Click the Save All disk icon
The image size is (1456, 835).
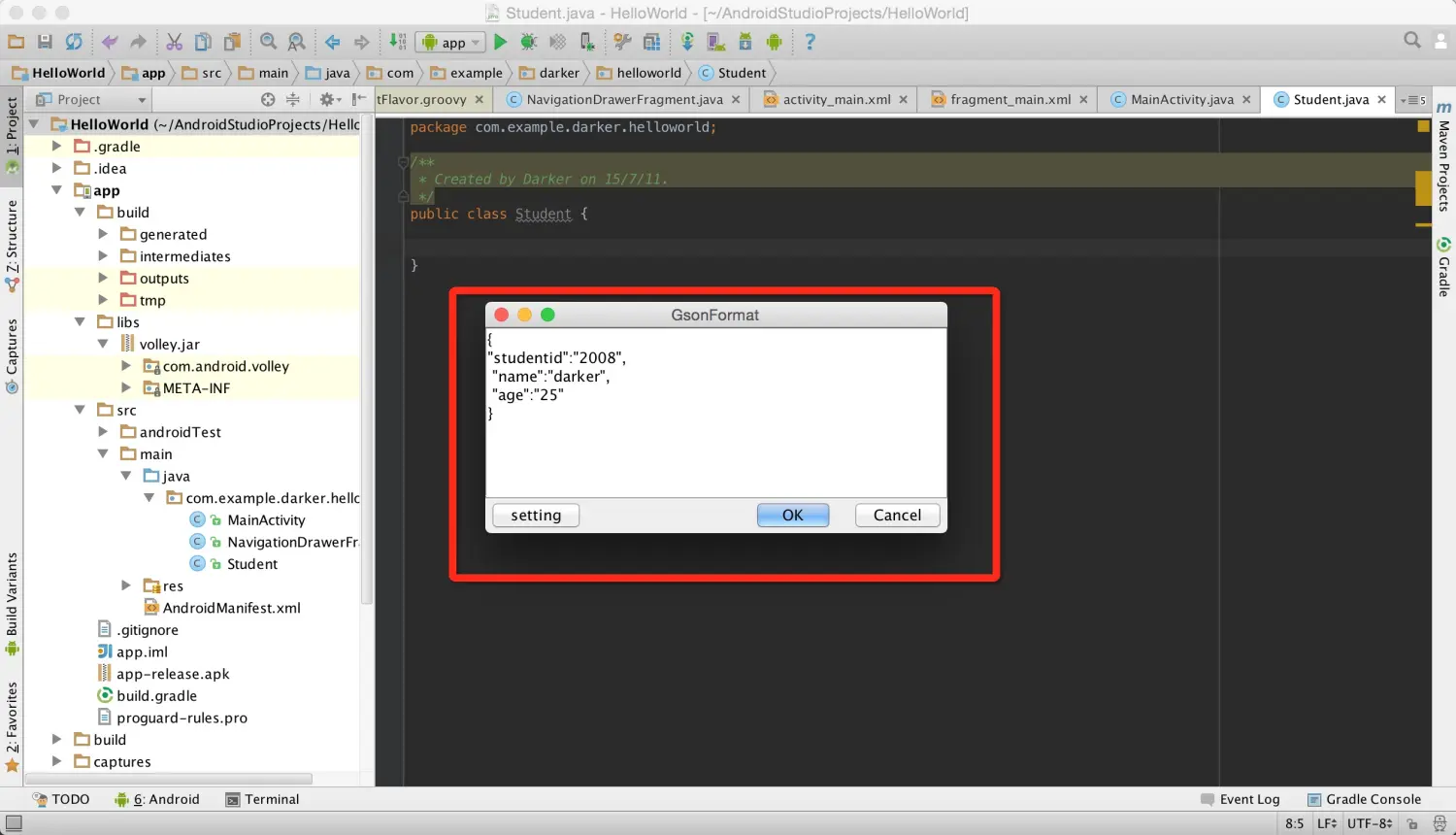tap(45, 42)
